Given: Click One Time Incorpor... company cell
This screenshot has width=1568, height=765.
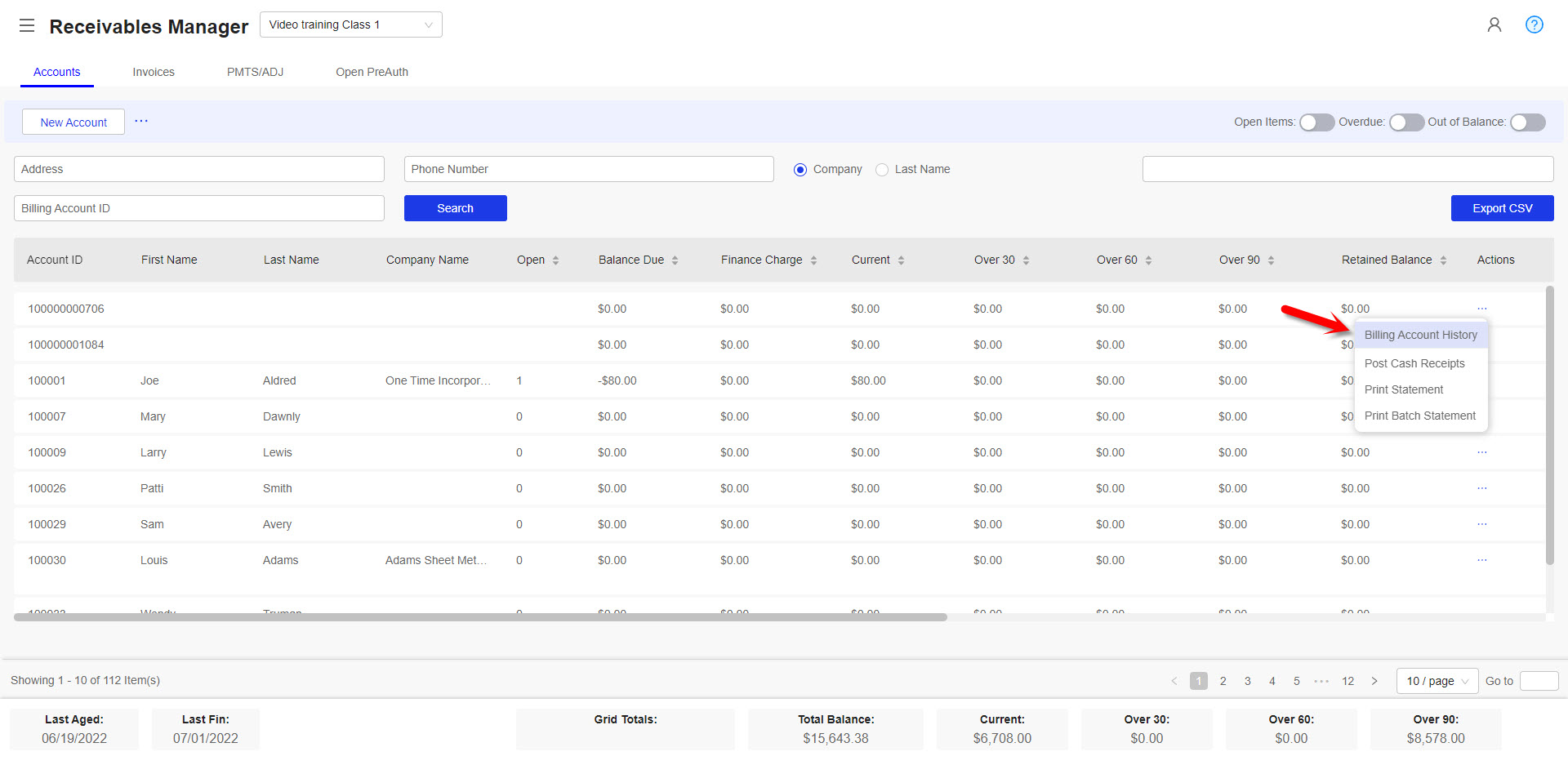Looking at the screenshot, I should (x=438, y=380).
